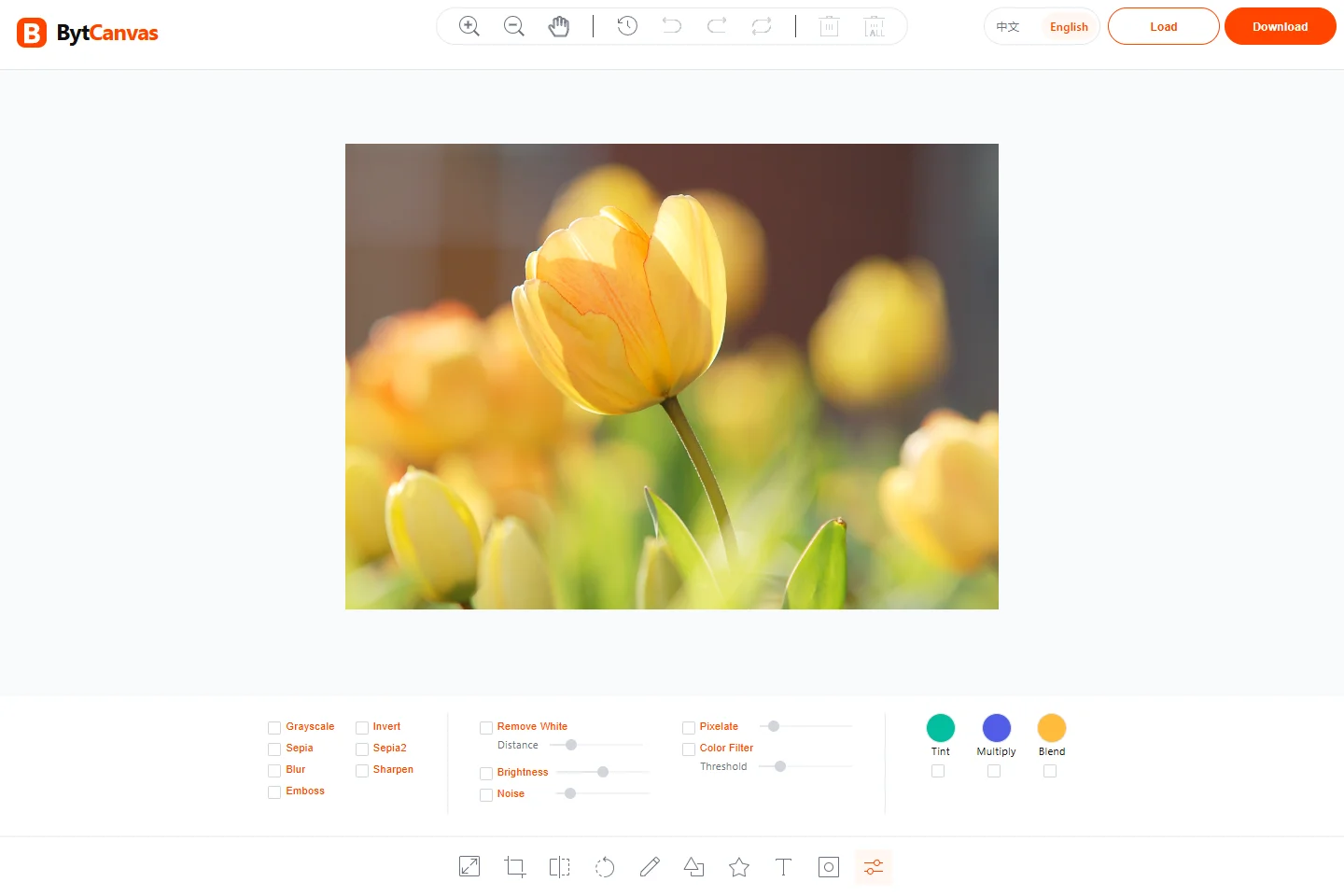1344x896 pixels.
Task: Select the shapes tool icon
Action: [x=694, y=867]
